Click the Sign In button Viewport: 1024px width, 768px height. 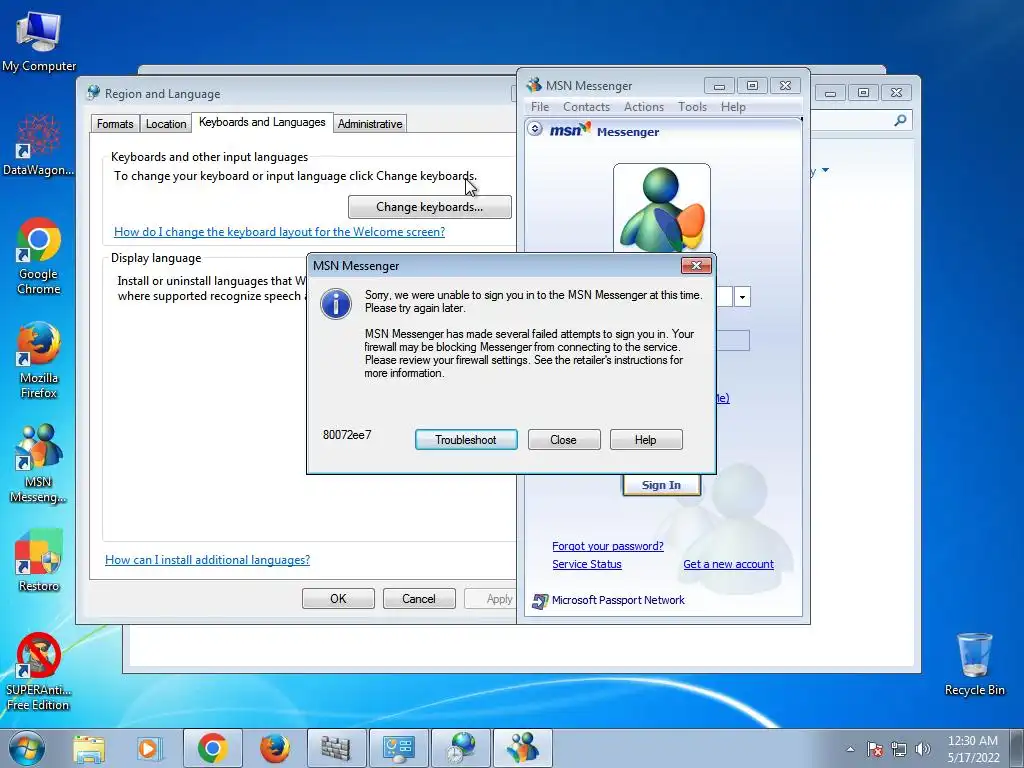(661, 485)
